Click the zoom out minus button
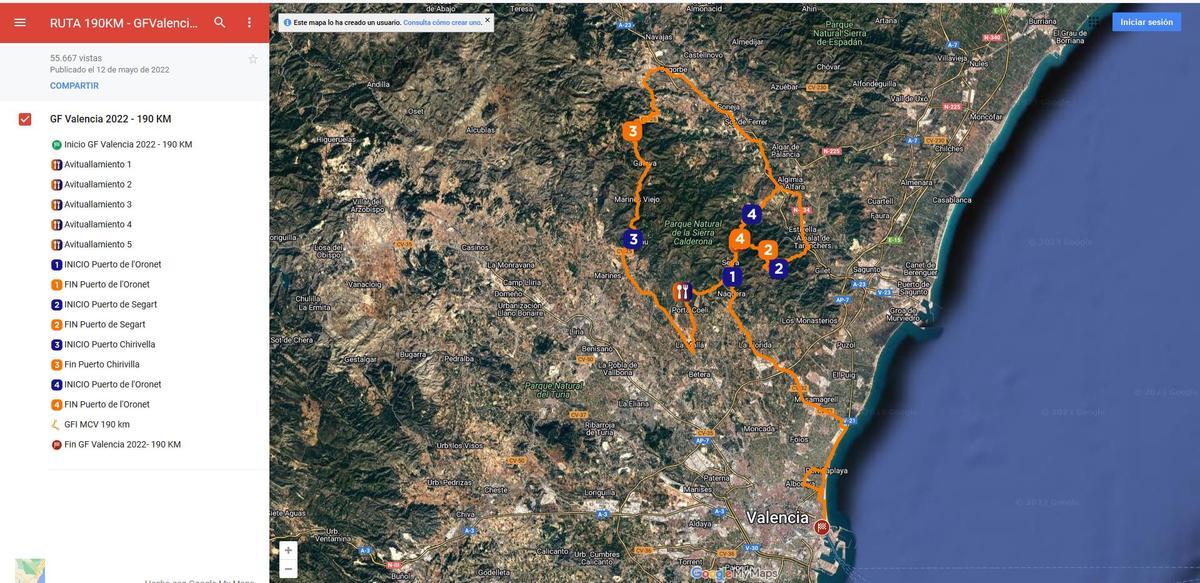This screenshot has width=1200, height=583. point(285,566)
